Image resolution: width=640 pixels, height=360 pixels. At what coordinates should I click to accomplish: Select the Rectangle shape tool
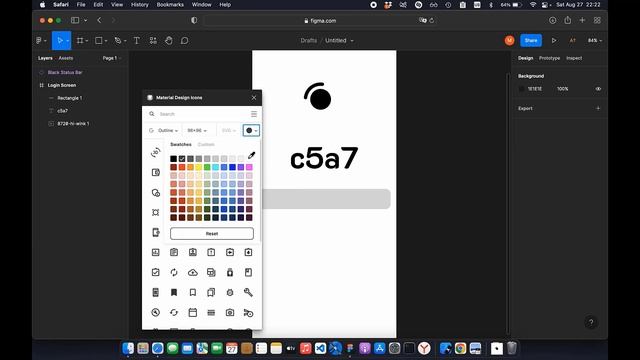click(x=98, y=40)
